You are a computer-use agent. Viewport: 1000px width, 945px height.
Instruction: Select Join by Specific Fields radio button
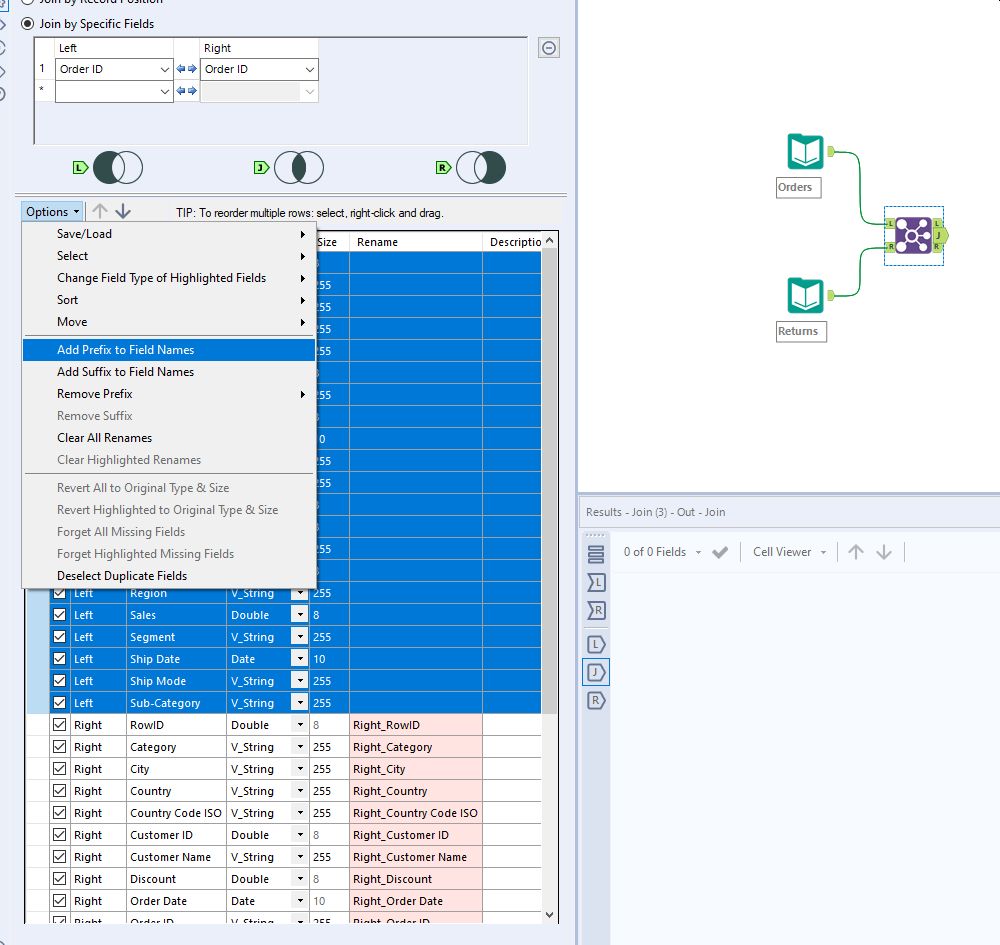point(27,23)
